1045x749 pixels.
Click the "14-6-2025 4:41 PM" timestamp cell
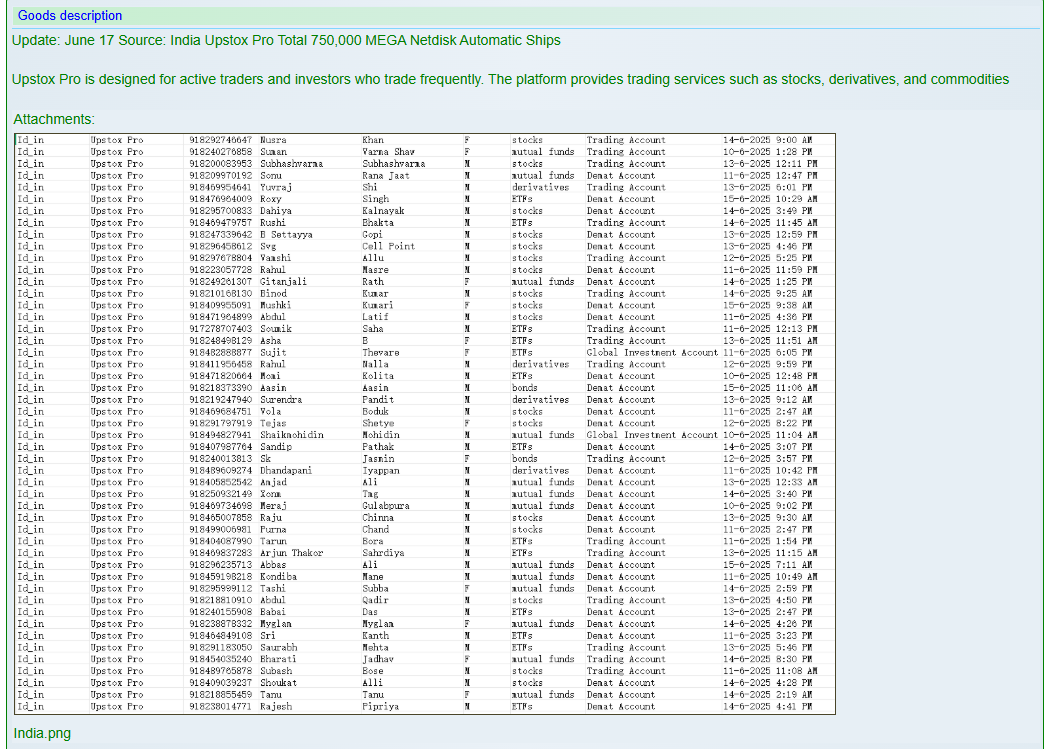tap(767, 707)
